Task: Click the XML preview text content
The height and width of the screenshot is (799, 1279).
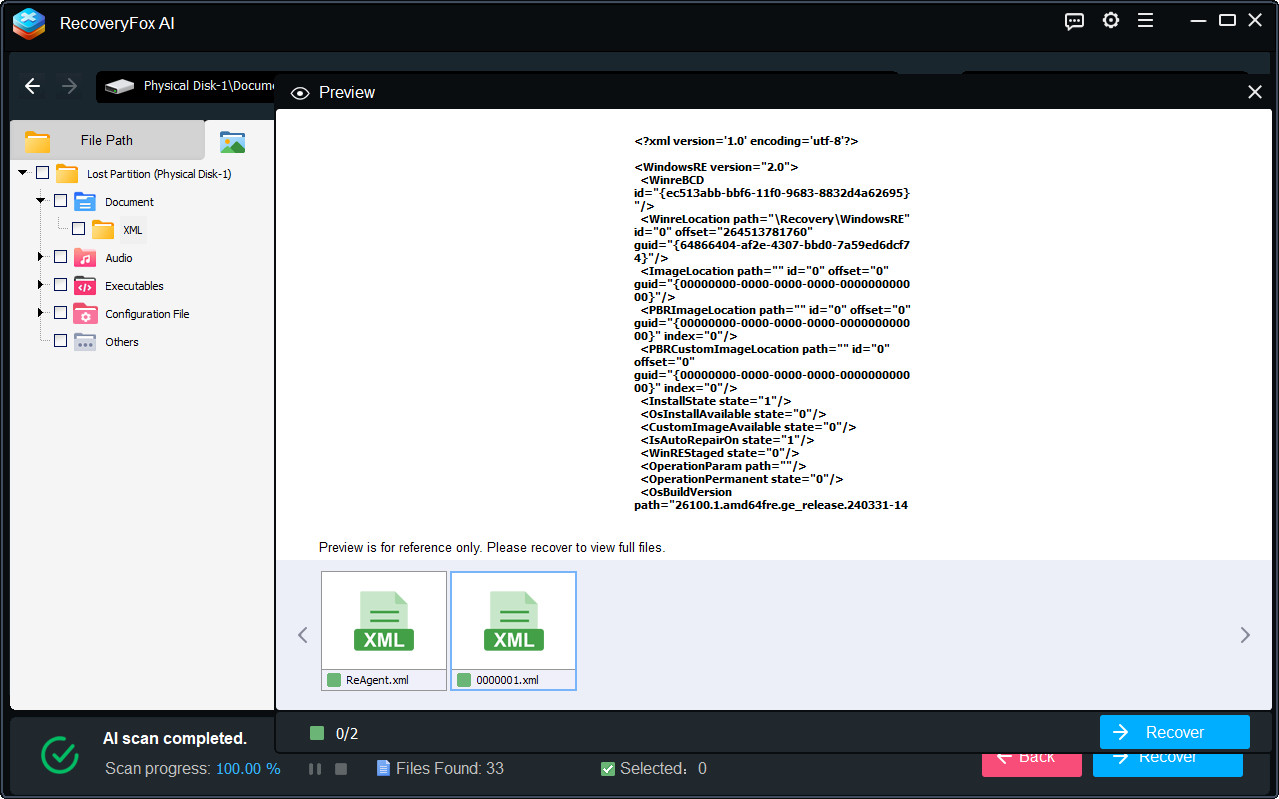Action: [772, 323]
